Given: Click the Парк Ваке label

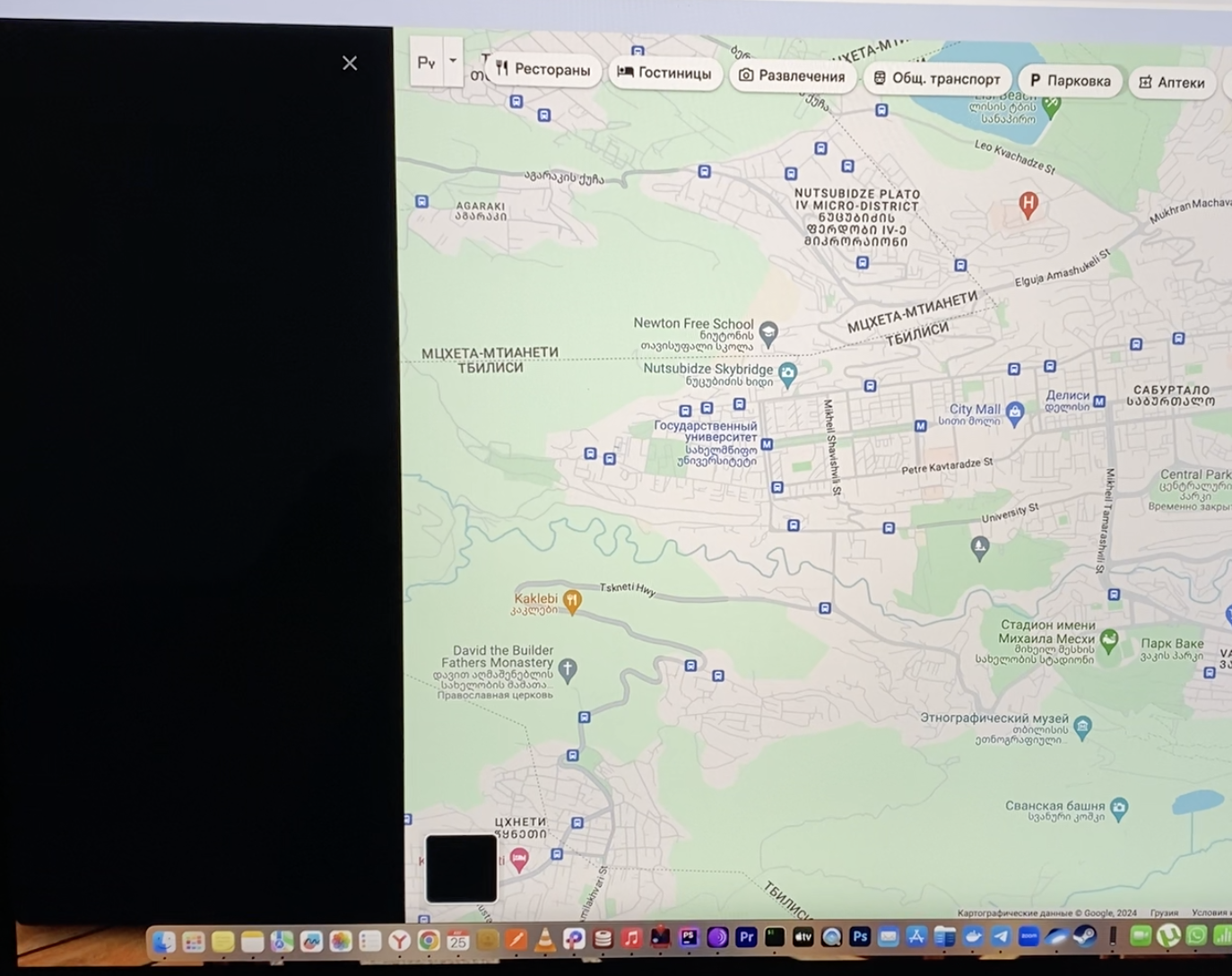Looking at the screenshot, I should [x=1172, y=649].
